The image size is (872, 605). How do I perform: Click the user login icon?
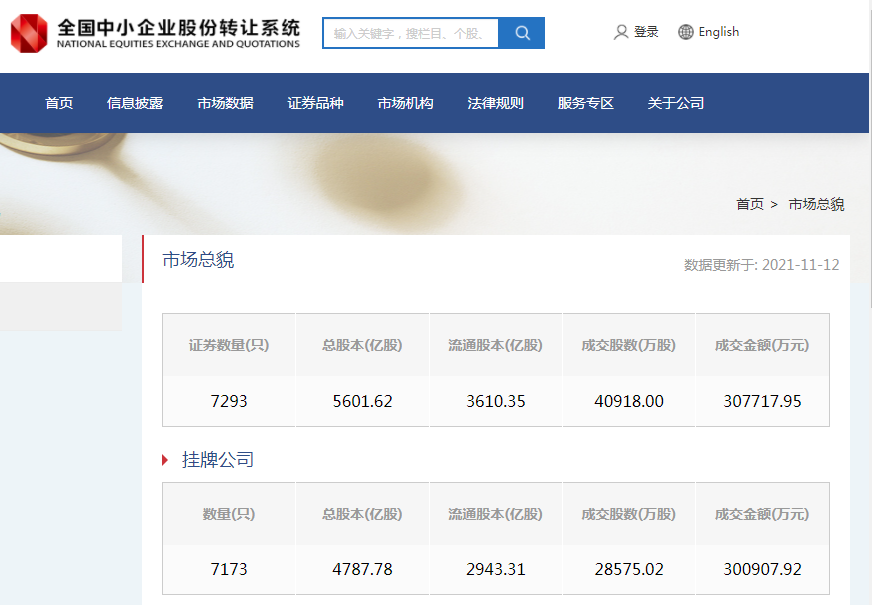[621, 32]
